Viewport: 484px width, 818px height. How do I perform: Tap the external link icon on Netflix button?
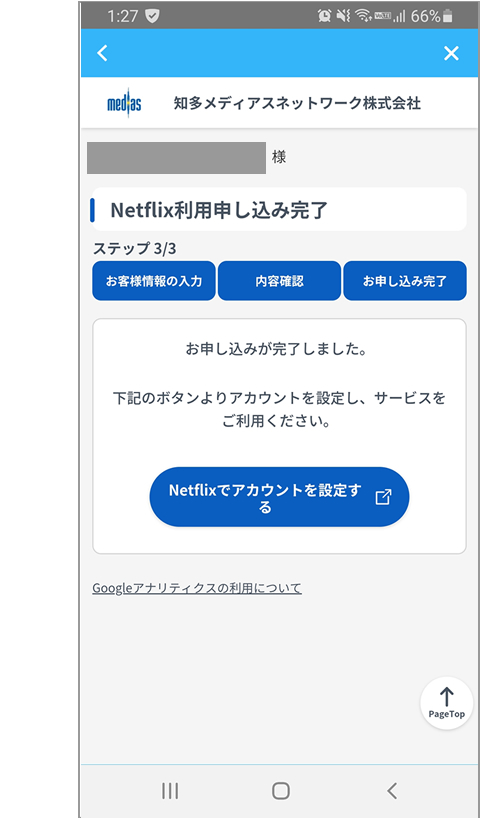coord(383,497)
